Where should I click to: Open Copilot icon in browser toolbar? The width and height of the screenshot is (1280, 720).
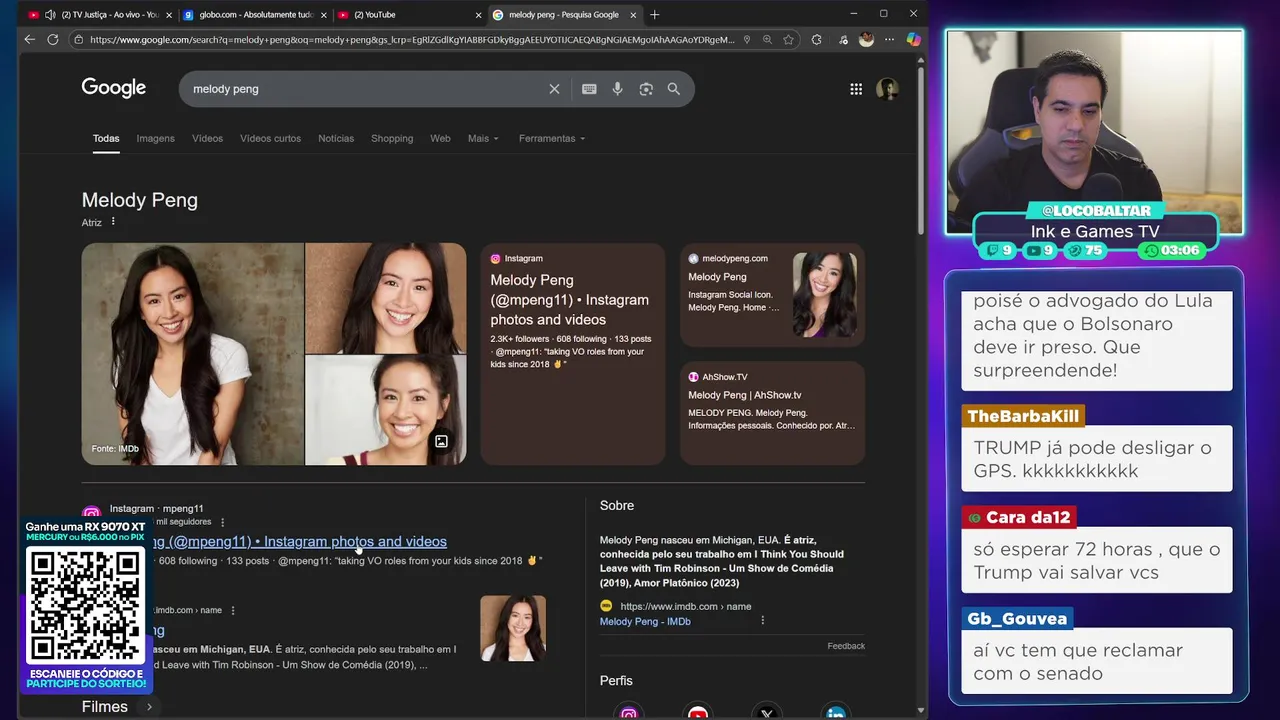[913, 39]
